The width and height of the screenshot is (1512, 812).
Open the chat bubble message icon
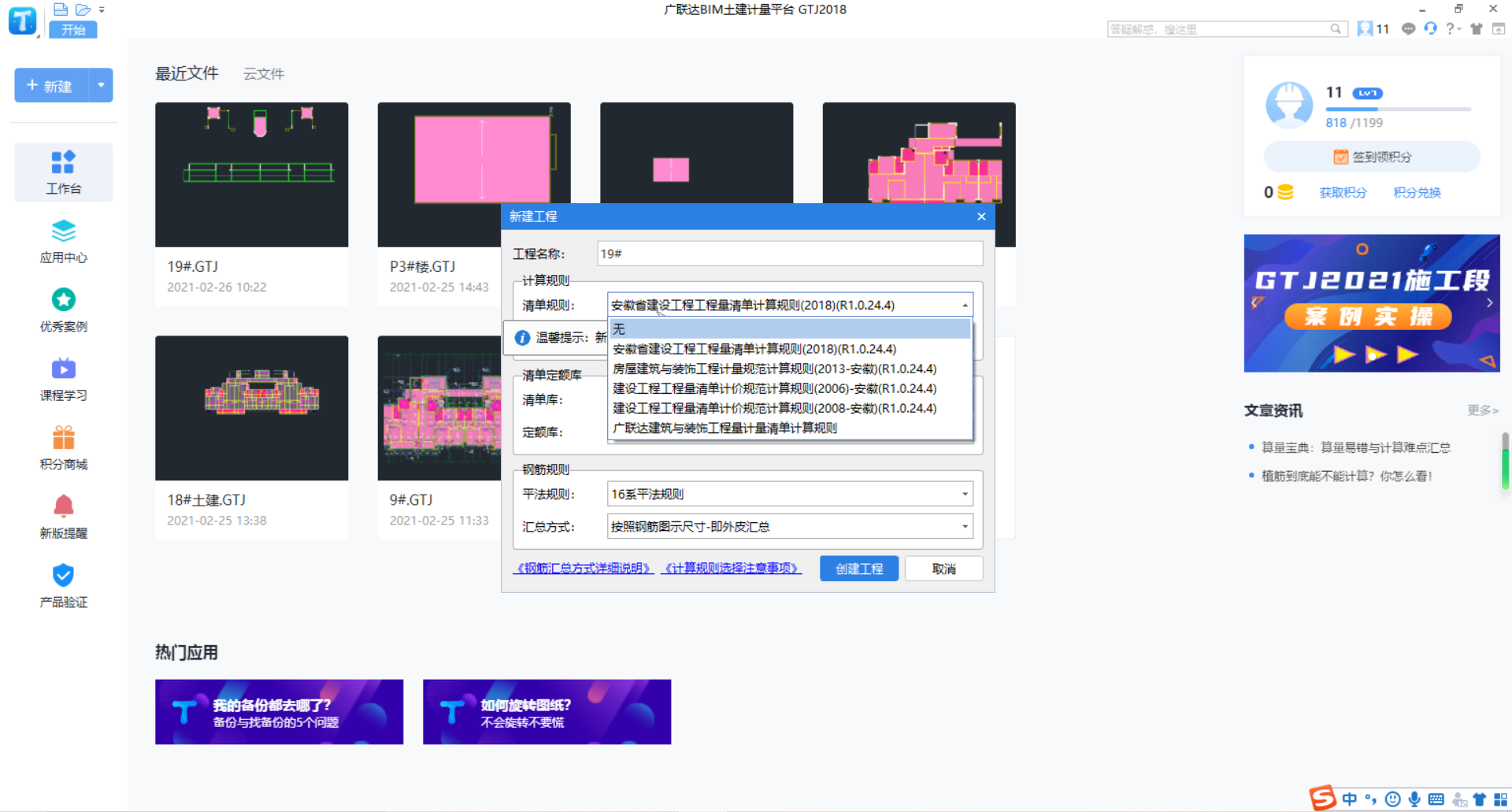[x=1408, y=29]
